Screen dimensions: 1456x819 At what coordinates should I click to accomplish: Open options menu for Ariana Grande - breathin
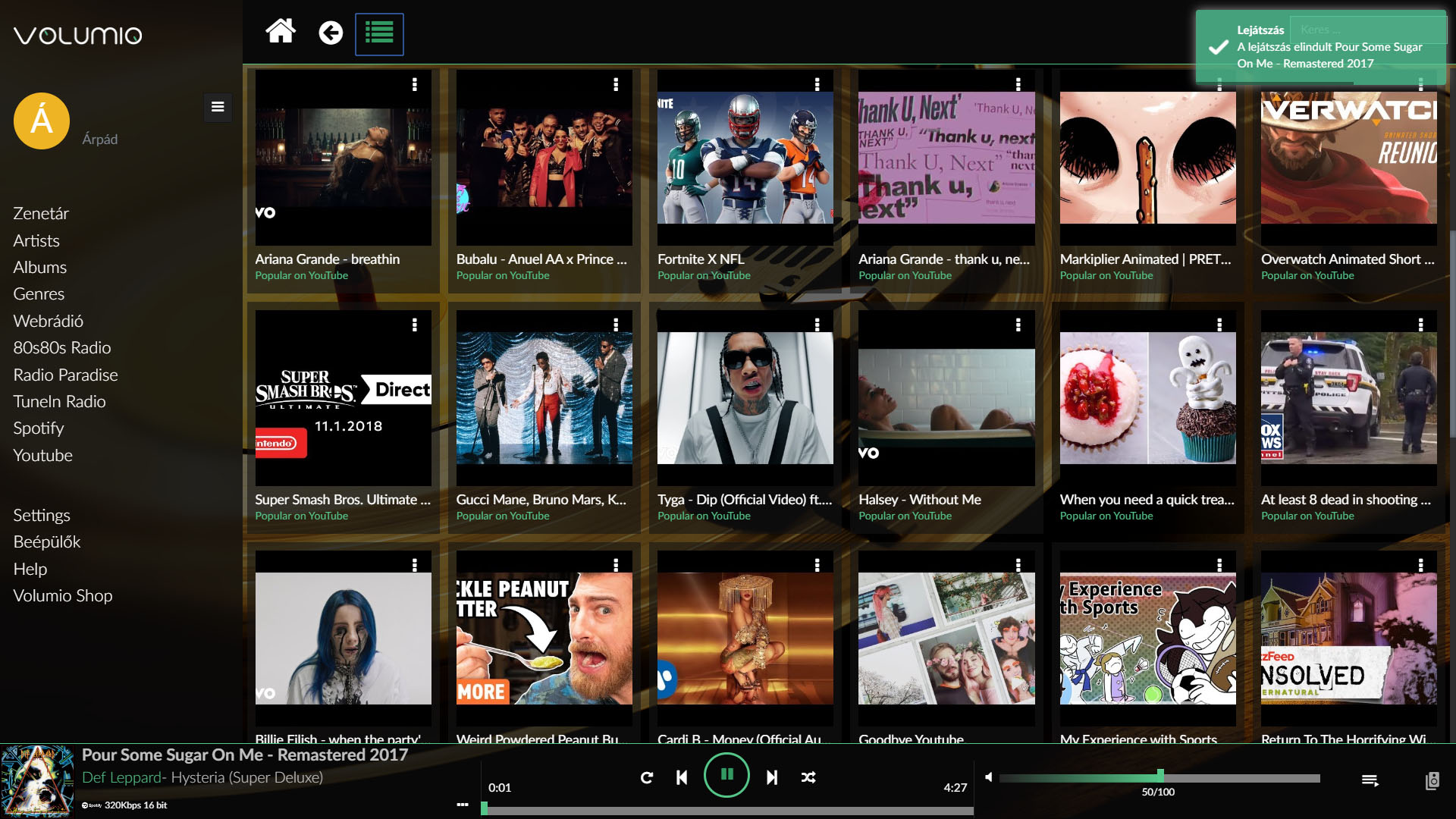click(415, 84)
